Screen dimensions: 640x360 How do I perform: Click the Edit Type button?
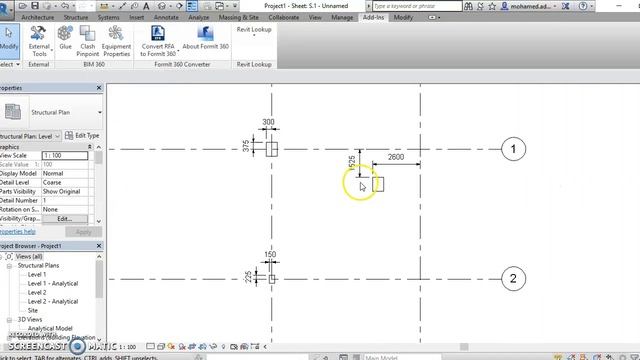82,136
